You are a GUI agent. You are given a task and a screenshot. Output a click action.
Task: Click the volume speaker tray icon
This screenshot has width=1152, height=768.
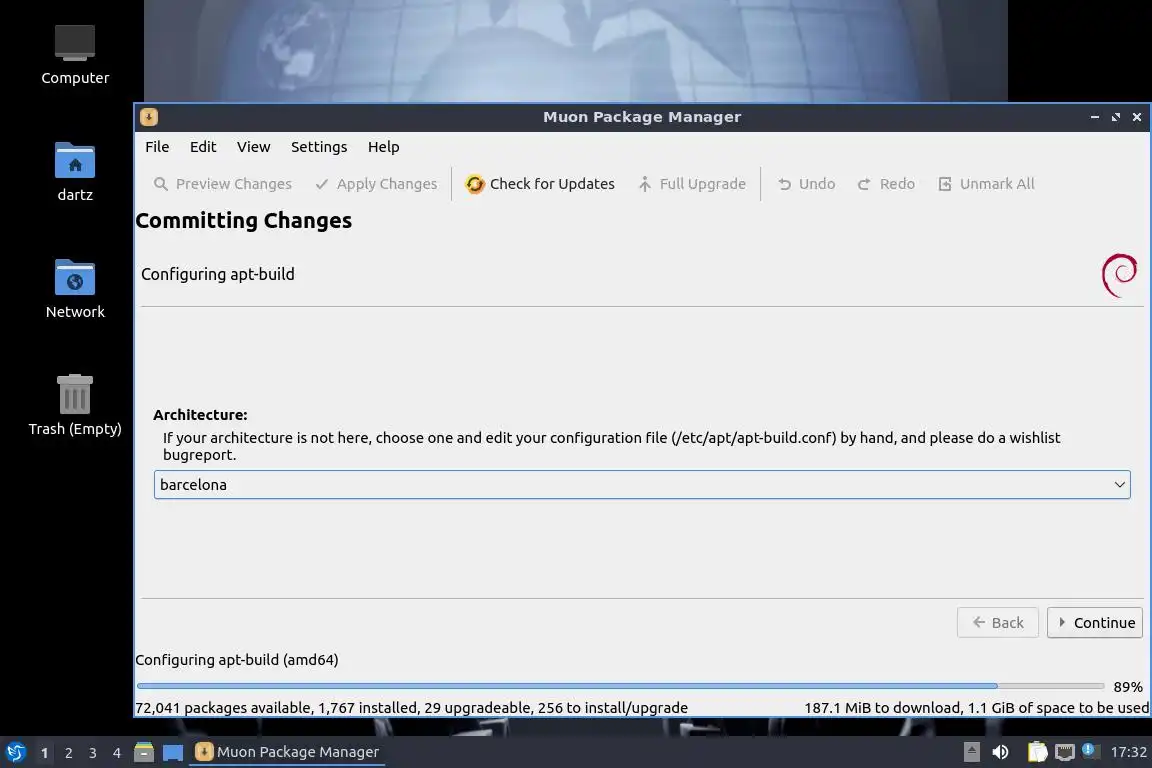(1000, 752)
